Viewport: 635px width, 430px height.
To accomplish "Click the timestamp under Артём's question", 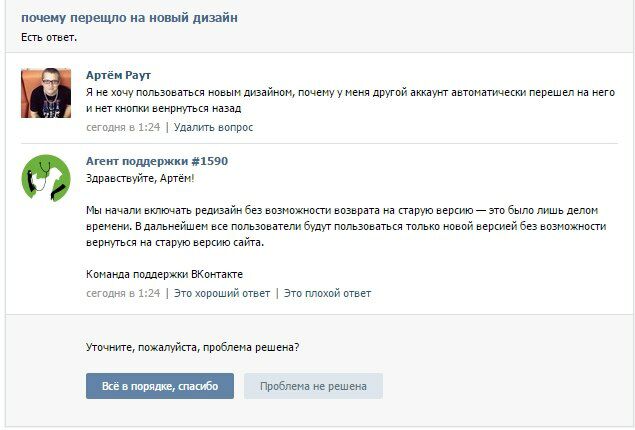I will [x=123, y=127].
